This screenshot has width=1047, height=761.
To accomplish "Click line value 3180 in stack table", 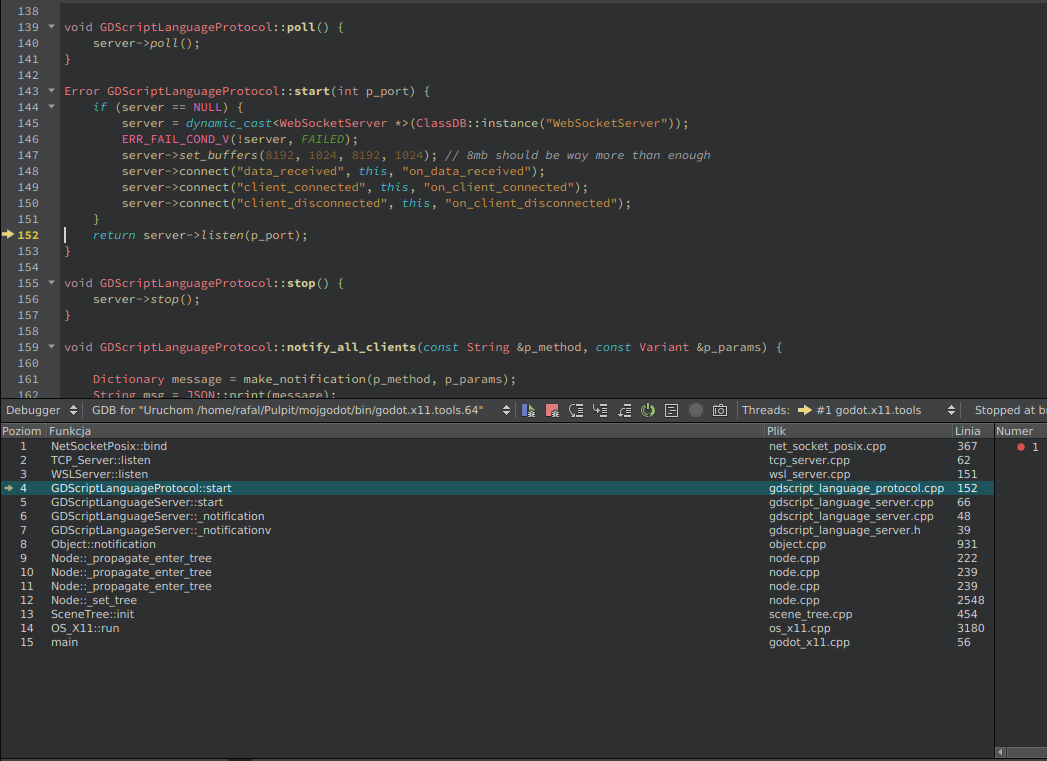I will [x=970, y=628].
